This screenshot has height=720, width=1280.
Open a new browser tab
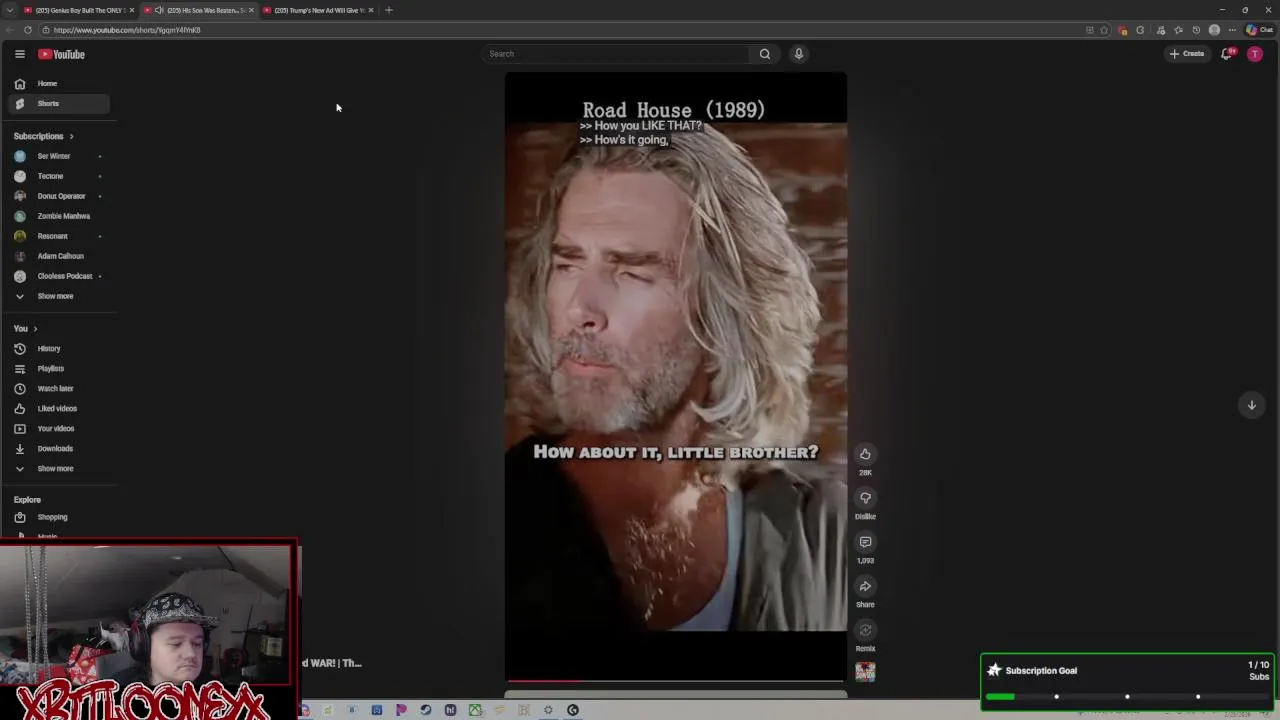[x=389, y=10]
